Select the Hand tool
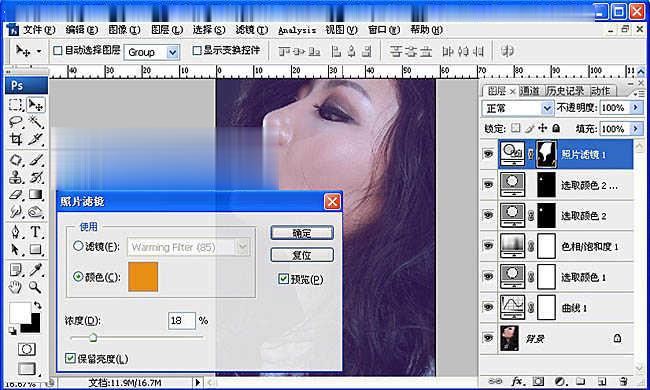Image resolution: width=650 pixels, height=390 pixels. pyautogui.click(x=16, y=287)
